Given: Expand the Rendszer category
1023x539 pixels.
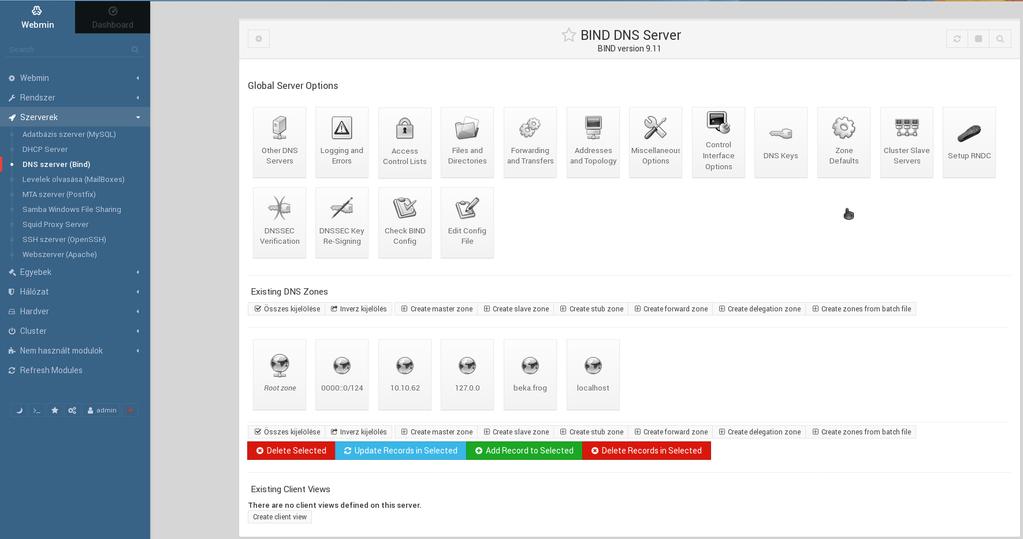Looking at the screenshot, I should pyautogui.click(x=75, y=97).
